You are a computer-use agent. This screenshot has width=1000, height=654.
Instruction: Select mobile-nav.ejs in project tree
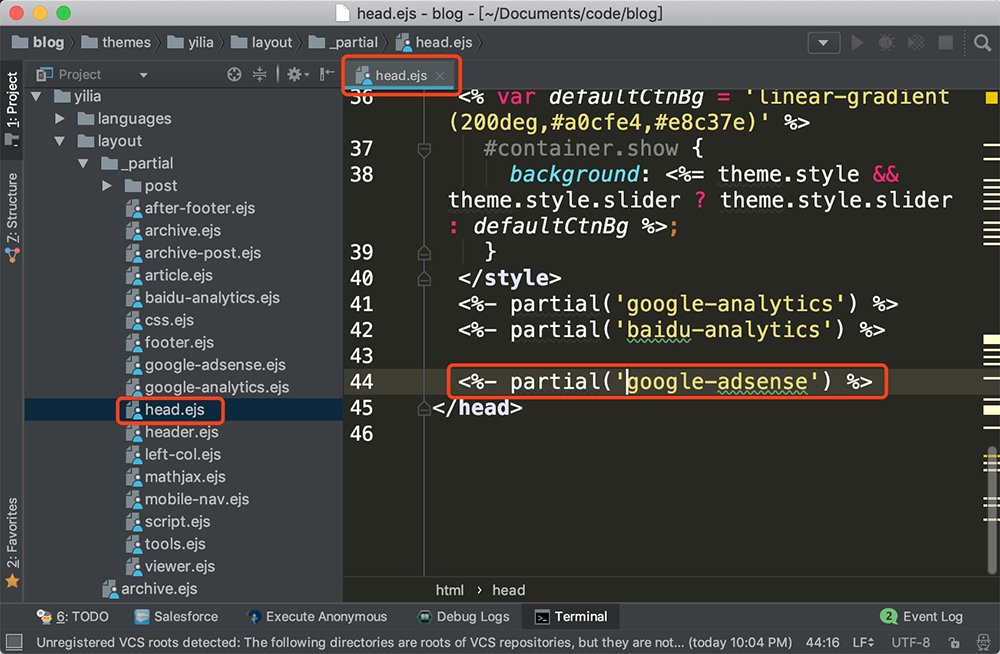click(188, 499)
